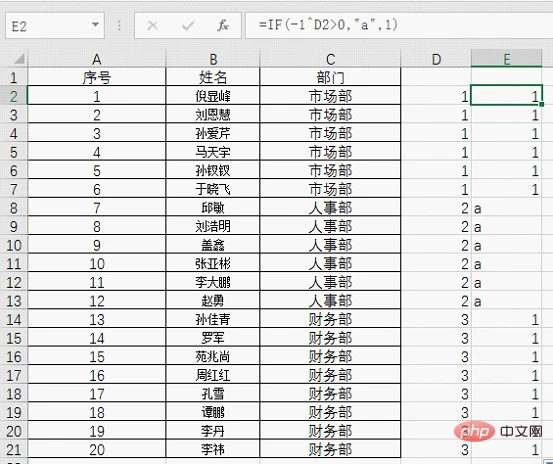Select row 14 header
This screenshot has height=464, width=553.
[13, 319]
